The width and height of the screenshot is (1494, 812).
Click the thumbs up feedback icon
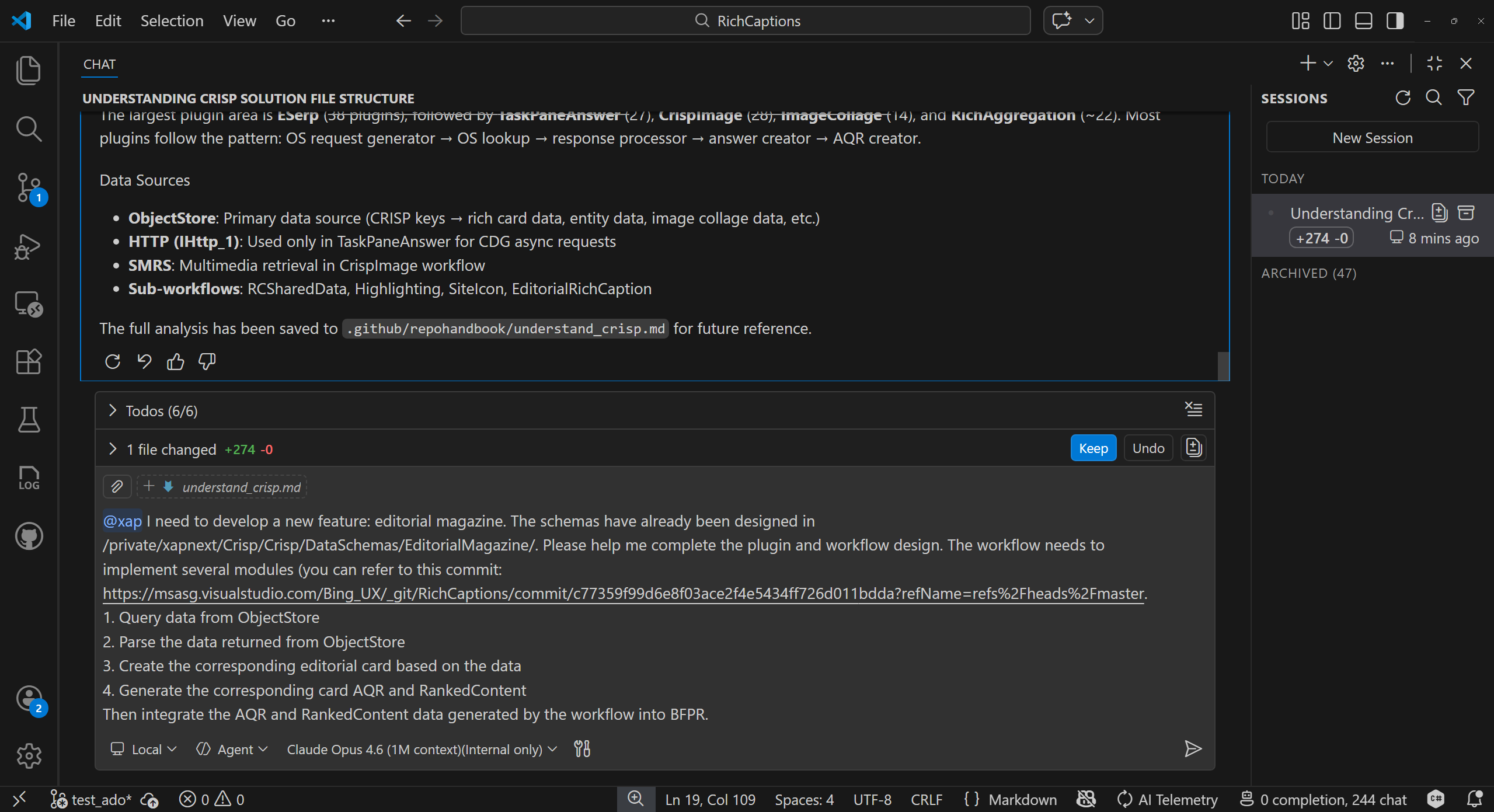coord(175,362)
